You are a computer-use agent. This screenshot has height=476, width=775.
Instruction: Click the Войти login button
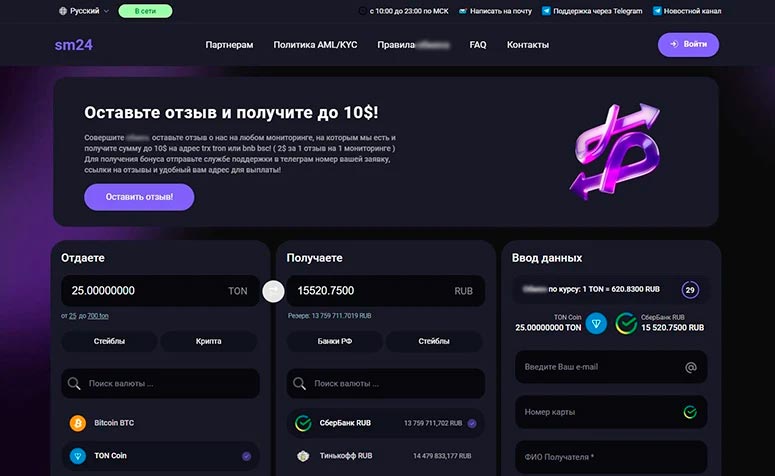tap(688, 44)
